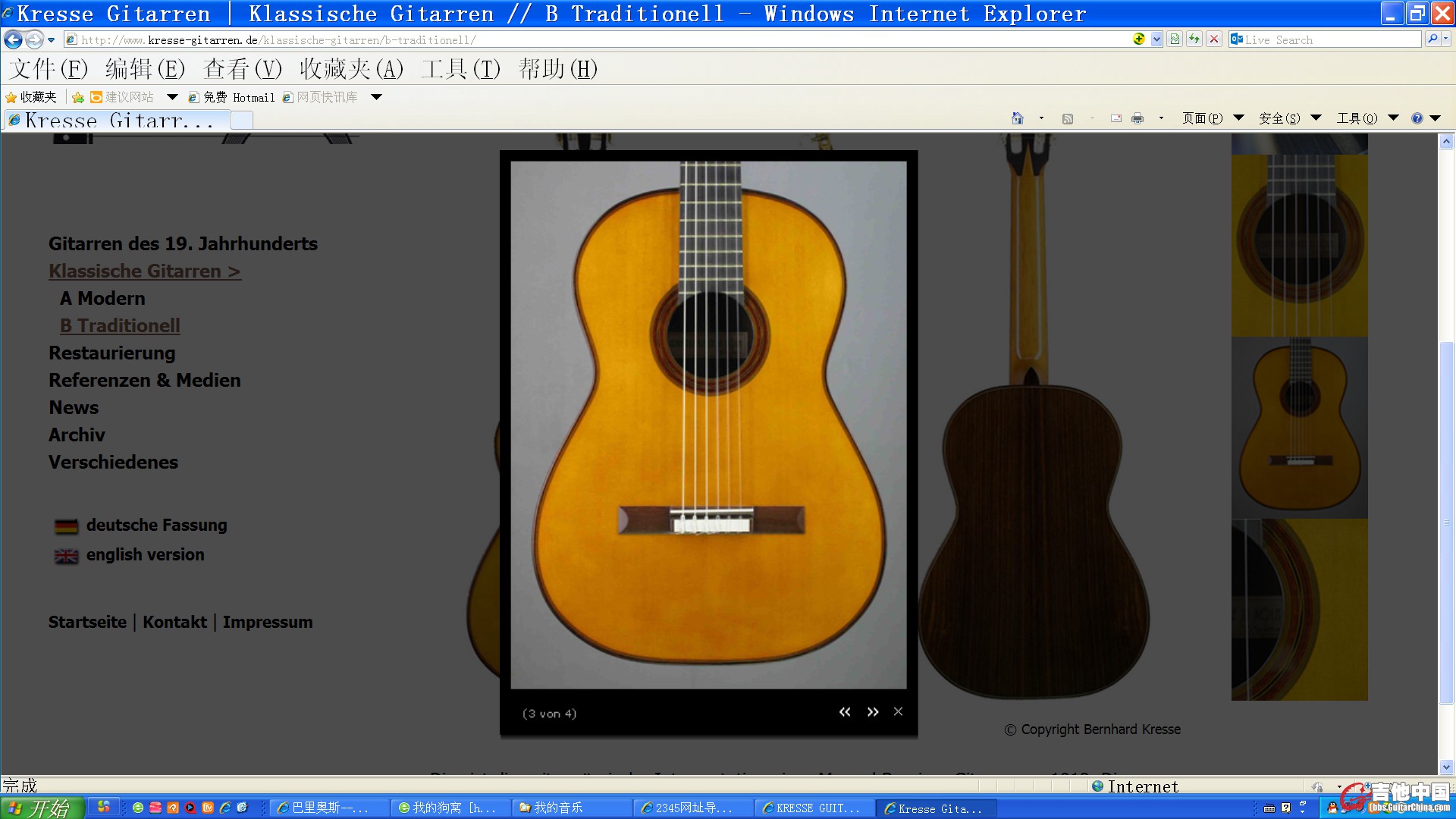Open Gitarren des 19. Jahrhunderts page

tap(183, 243)
